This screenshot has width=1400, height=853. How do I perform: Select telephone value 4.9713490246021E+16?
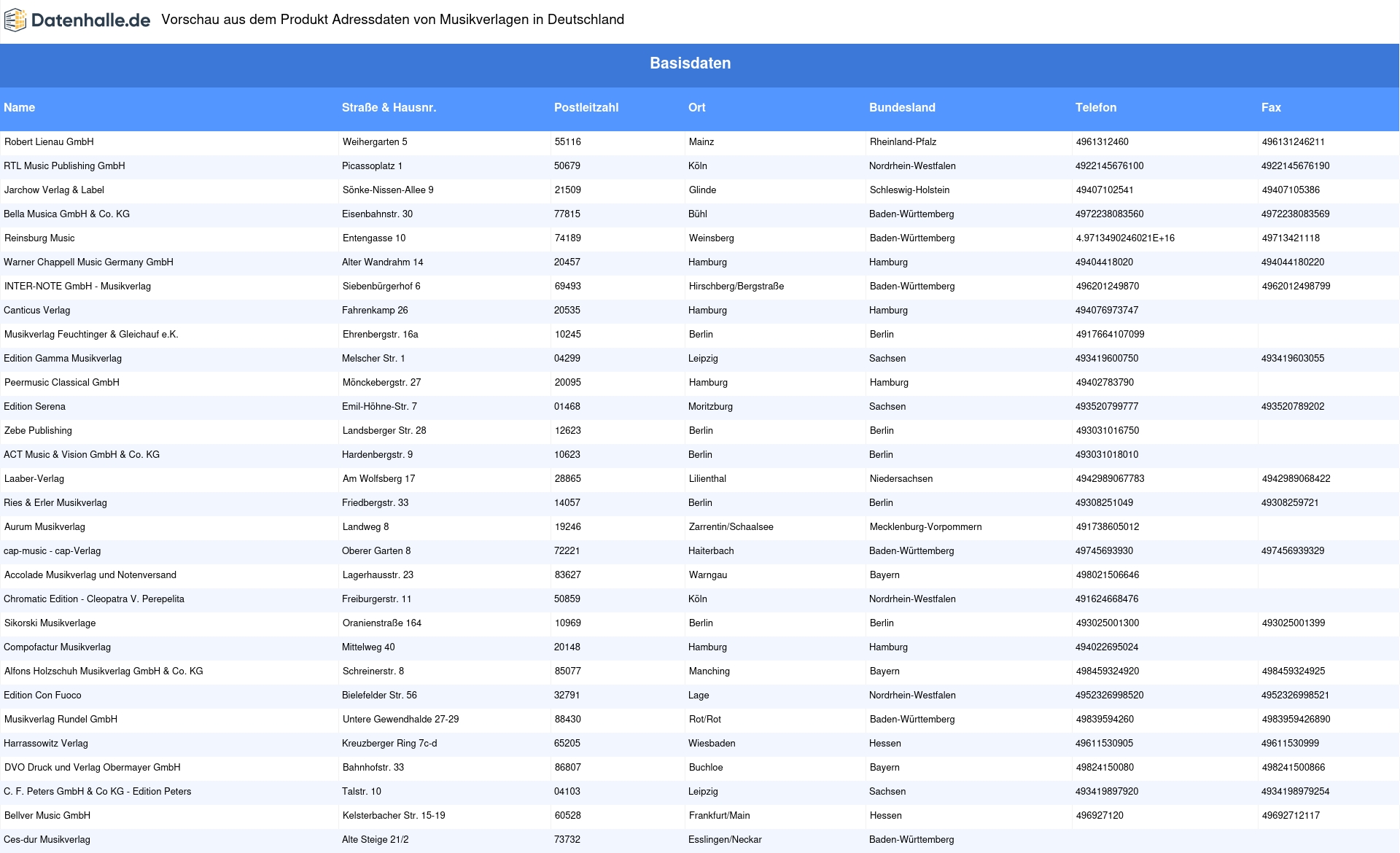[1125, 238]
